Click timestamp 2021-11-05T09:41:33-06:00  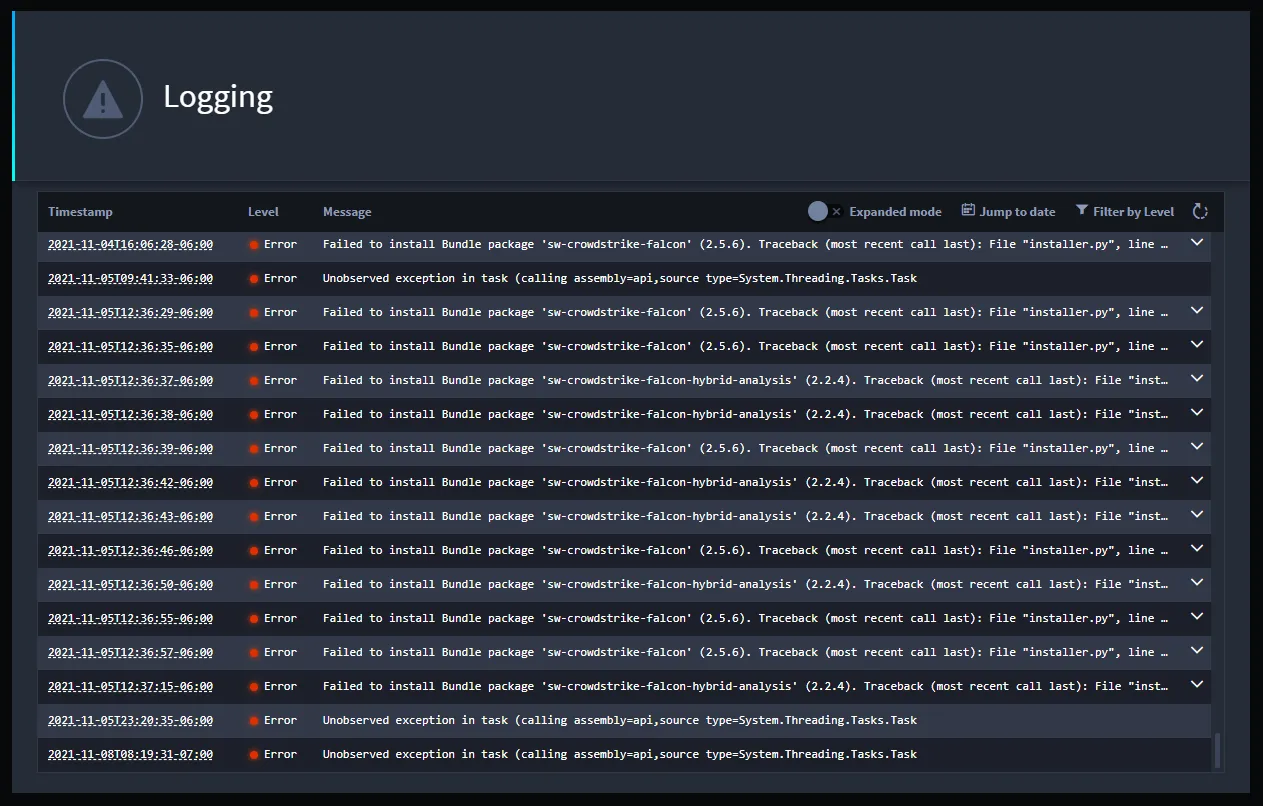pos(130,278)
